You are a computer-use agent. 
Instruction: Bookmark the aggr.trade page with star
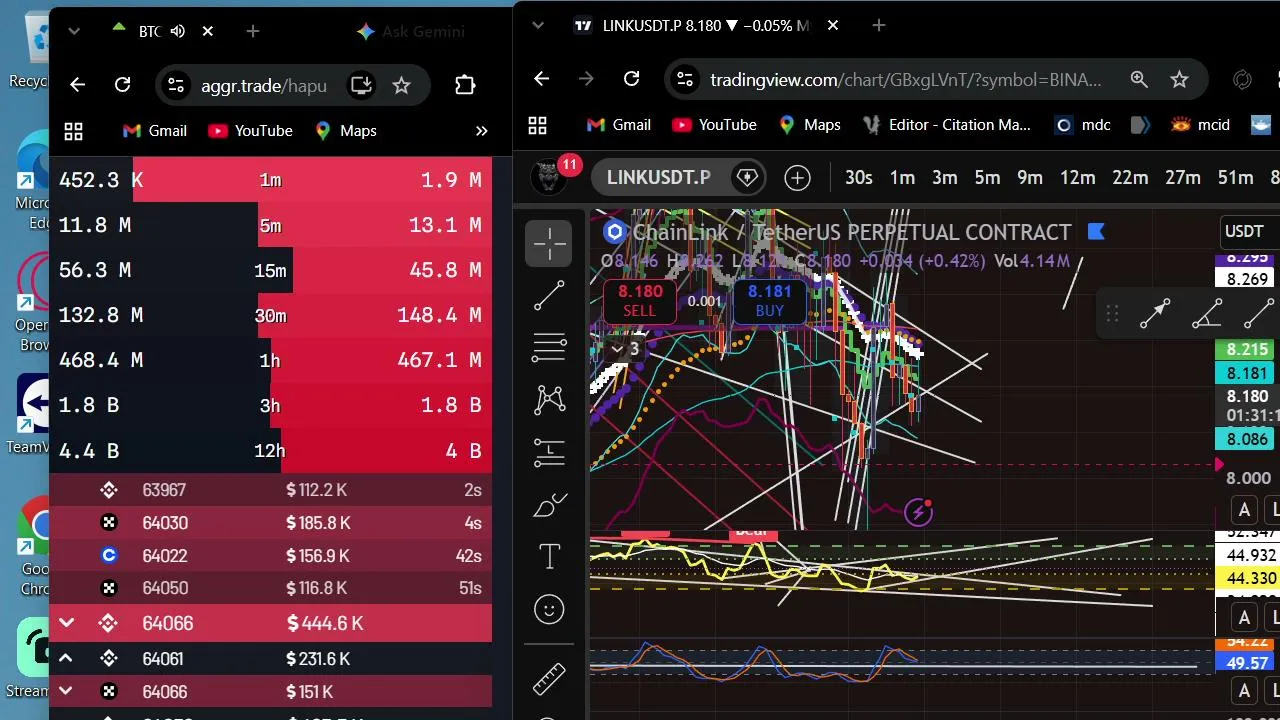point(401,85)
